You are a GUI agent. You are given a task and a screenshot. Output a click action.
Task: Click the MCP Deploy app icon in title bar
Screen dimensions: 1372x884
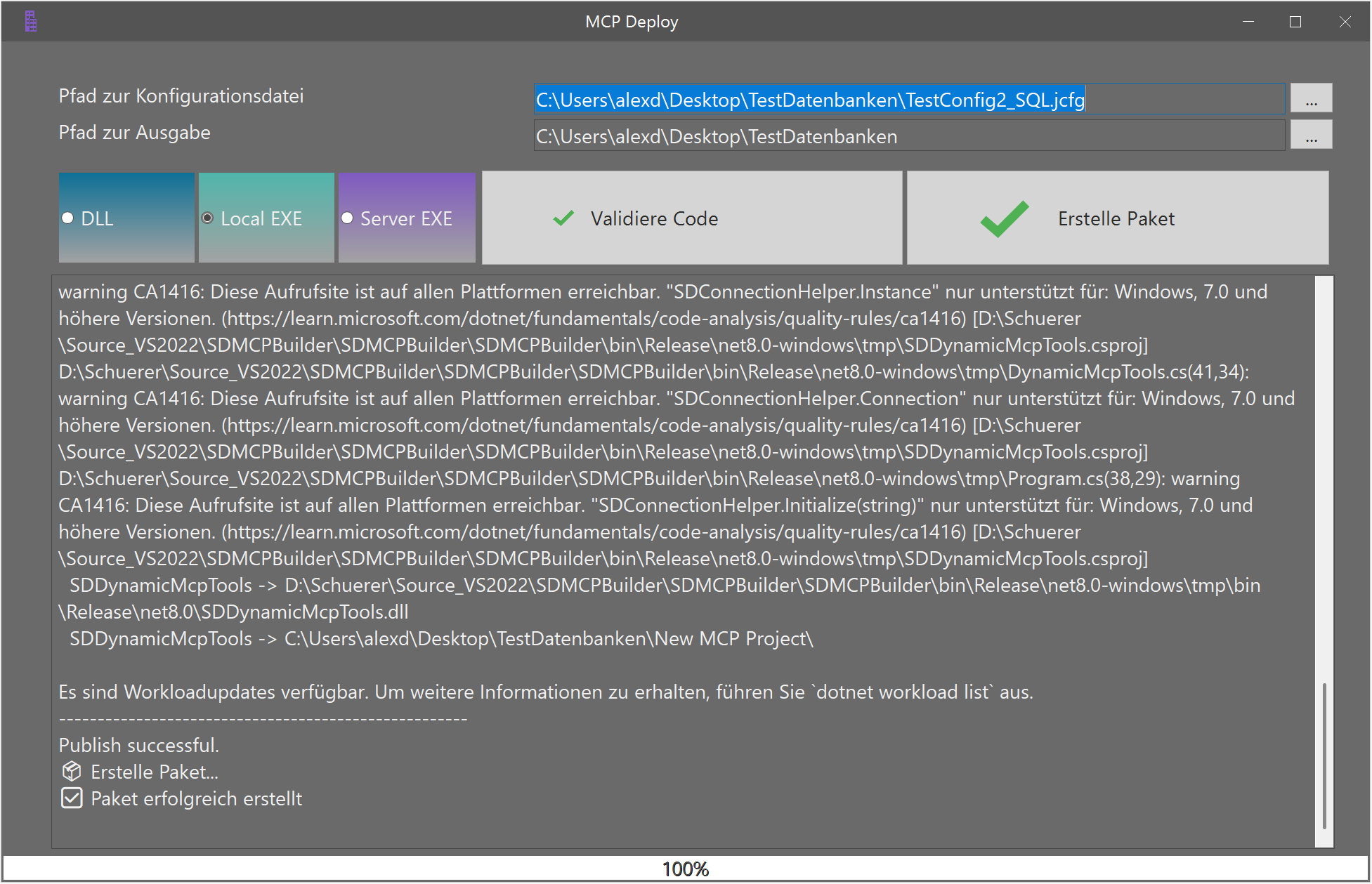(30, 22)
